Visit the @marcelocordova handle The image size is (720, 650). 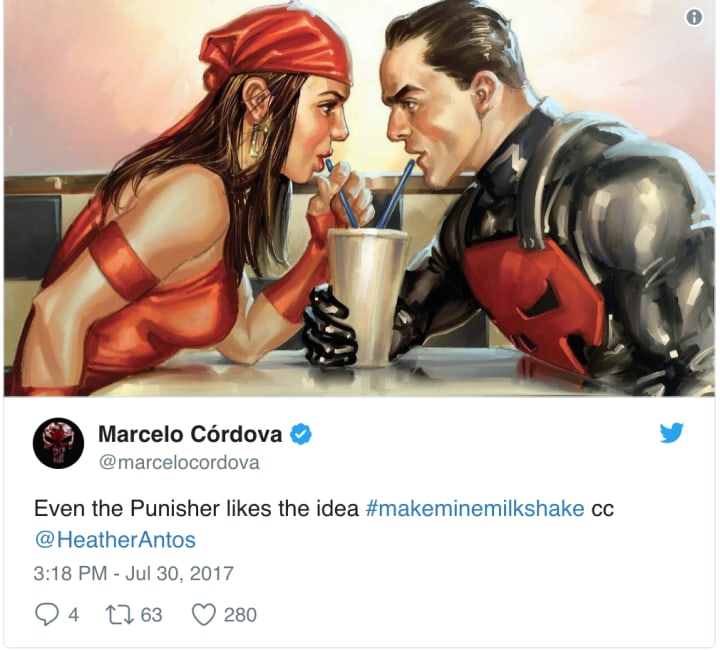(179, 462)
